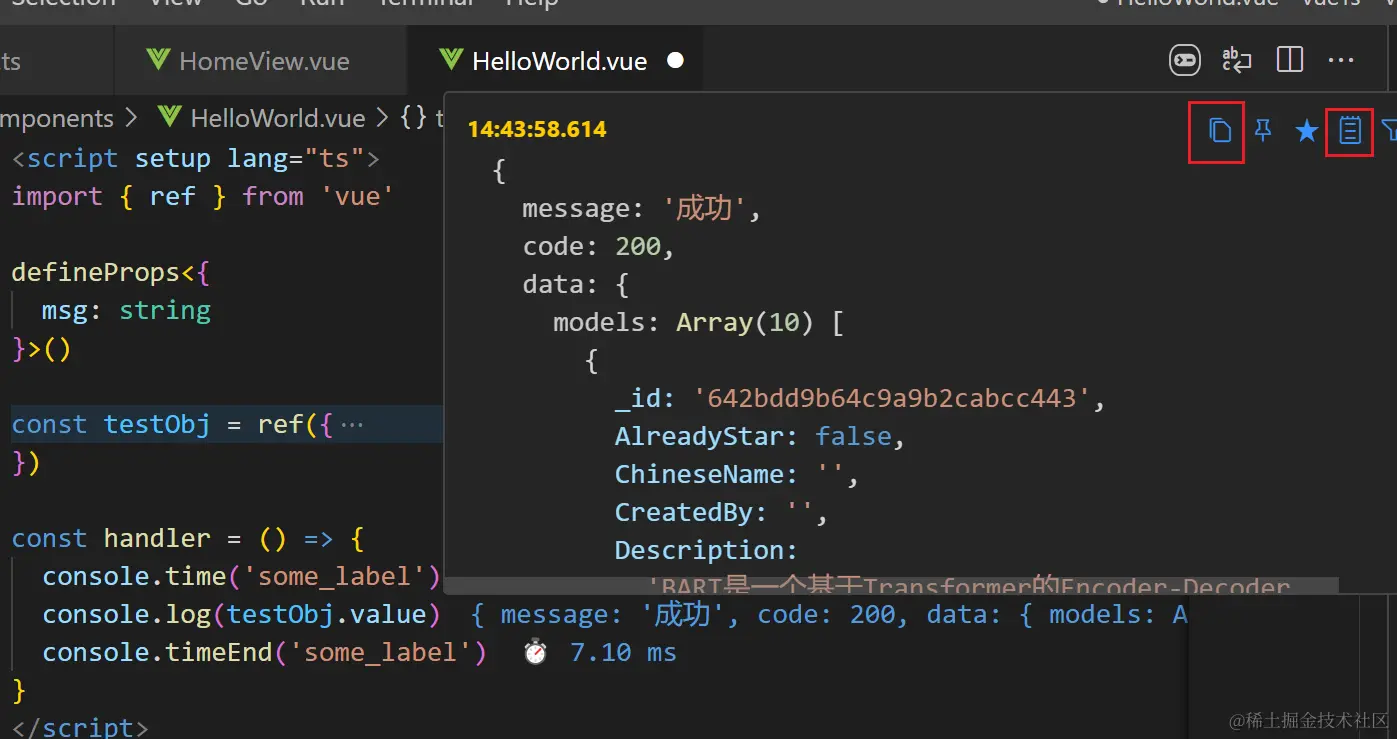Click the models: Array(10) line

(698, 323)
